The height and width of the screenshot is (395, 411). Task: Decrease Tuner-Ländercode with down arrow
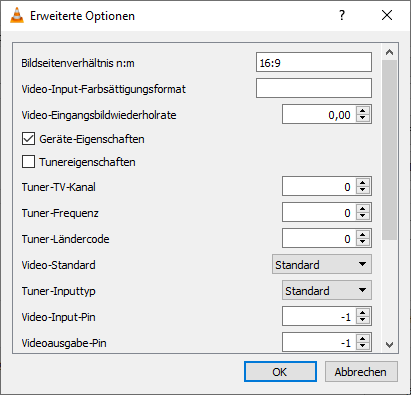(x=363, y=242)
